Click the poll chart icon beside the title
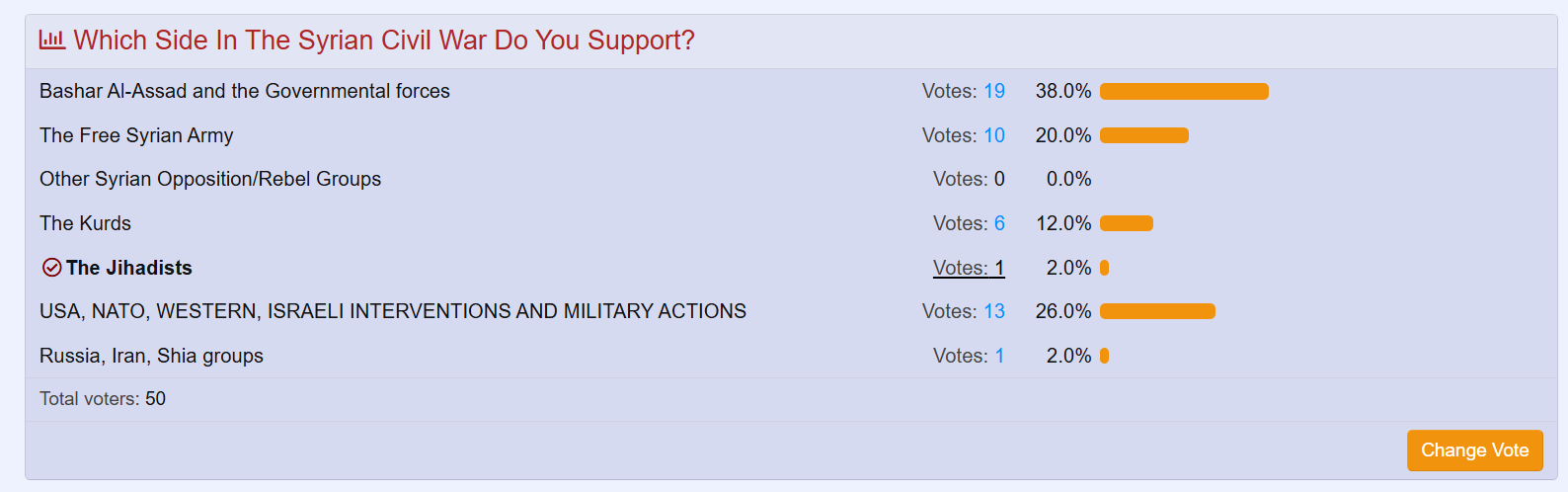The width and height of the screenshot is (1568, 492). (x=52, y=40)
